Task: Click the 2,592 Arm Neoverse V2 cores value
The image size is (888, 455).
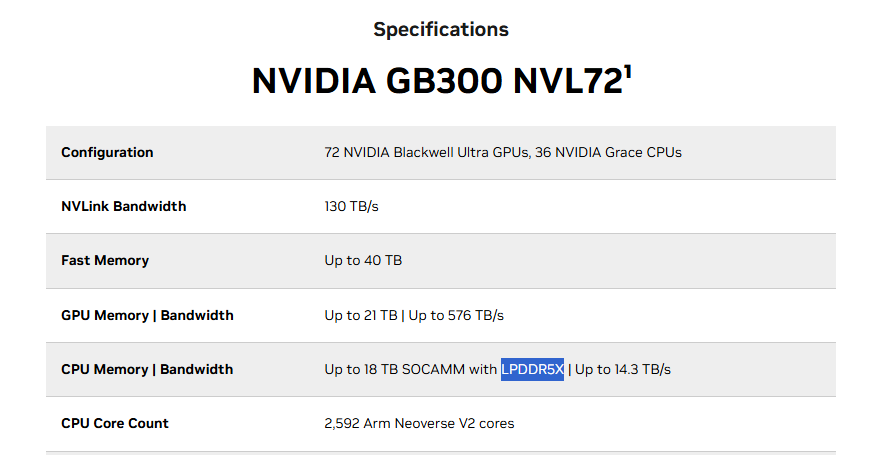Action: coord(419,424)
